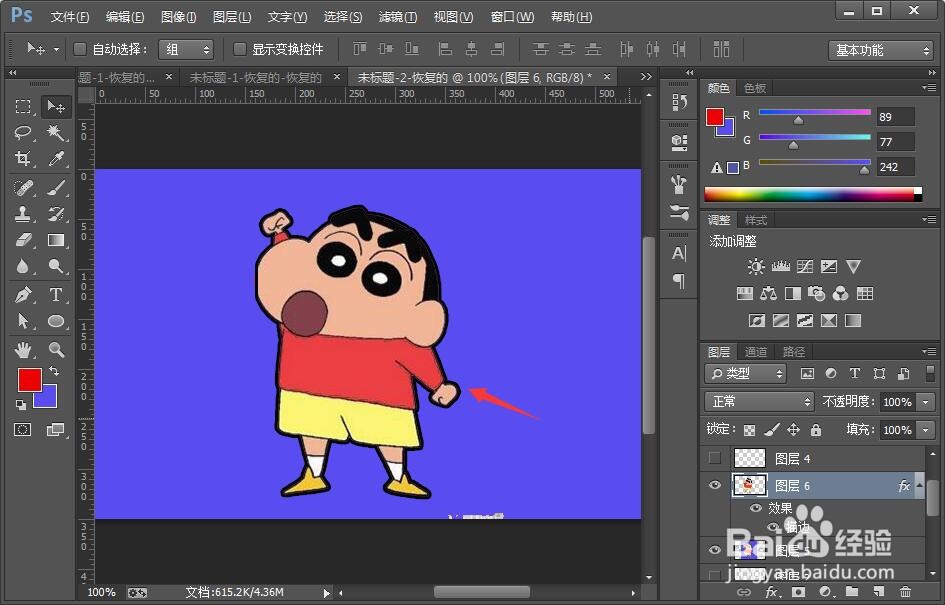Image resolution: width=945 pixels, height=605 pixels.
Task: Open 图像(I) menu
Action: (178, 17)
